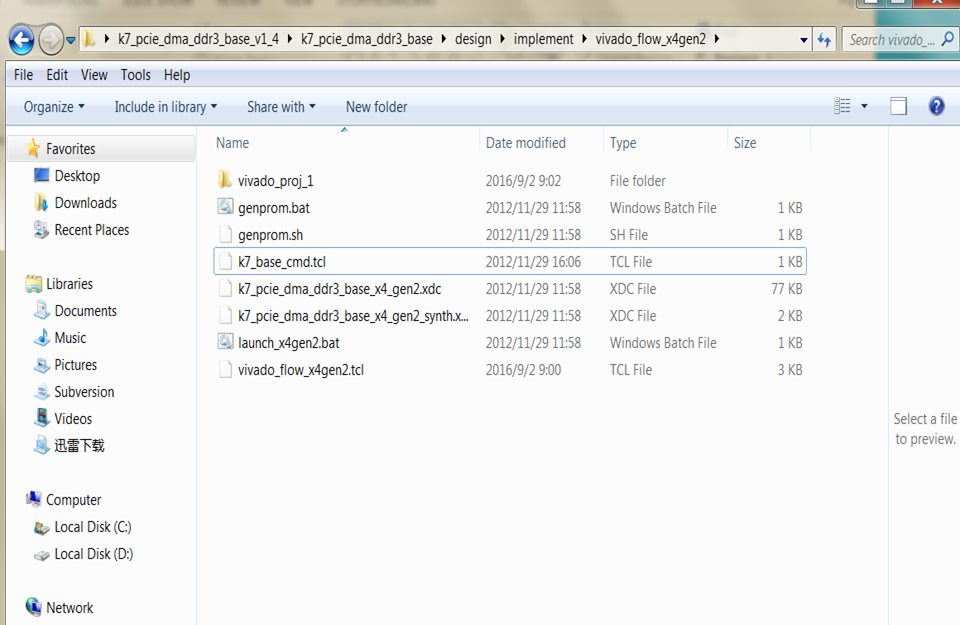Open the Tools menu

click(x=135, y=75)
